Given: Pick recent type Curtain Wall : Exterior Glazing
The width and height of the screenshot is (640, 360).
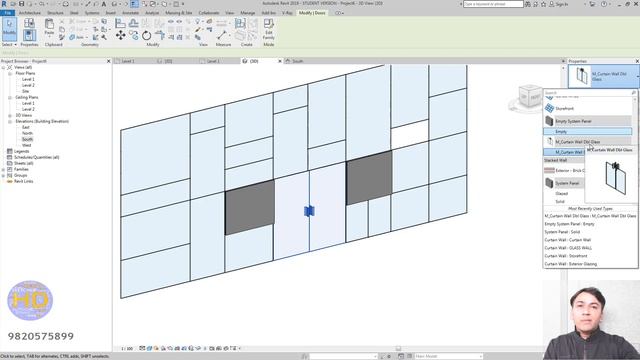Looking at the screenshot, I should (571, 264).
